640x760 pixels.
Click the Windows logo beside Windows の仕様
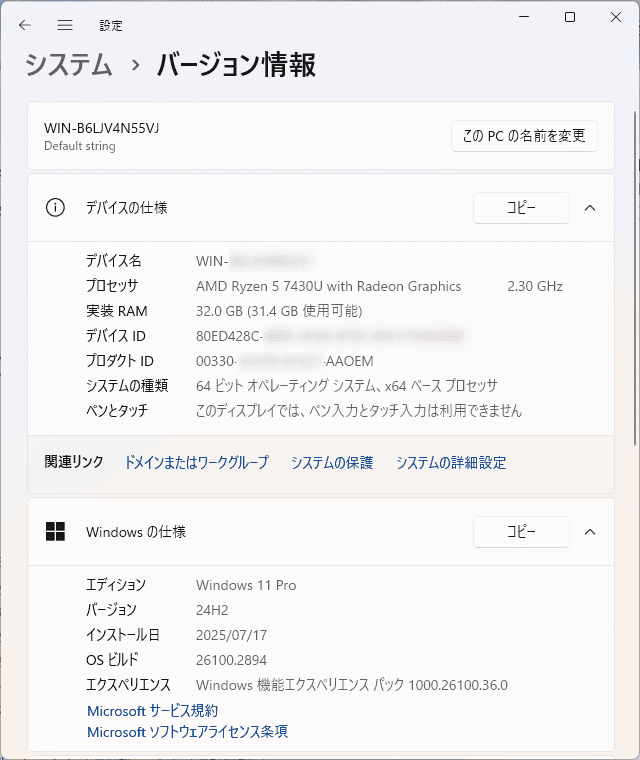[x=55, y=532]
